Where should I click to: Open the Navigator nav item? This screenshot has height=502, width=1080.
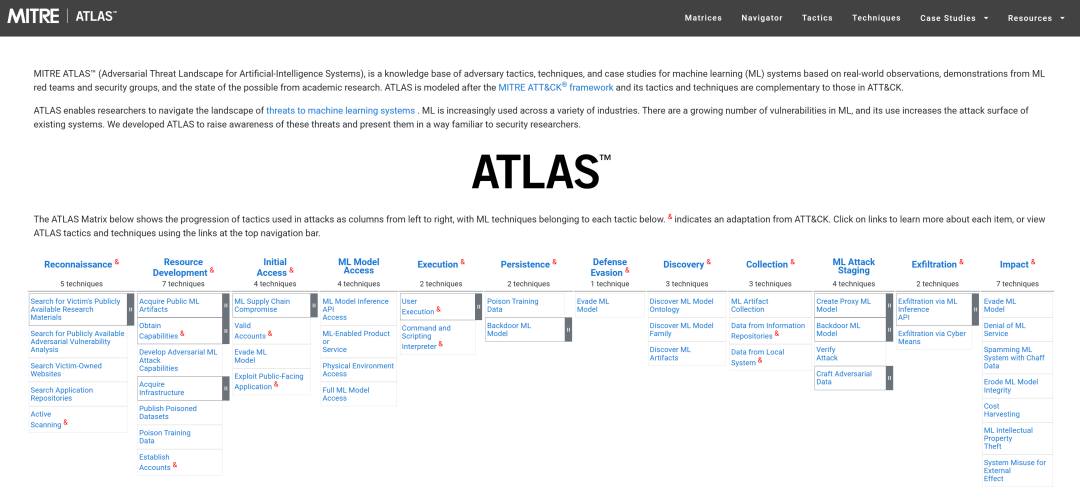coord(762,18)
